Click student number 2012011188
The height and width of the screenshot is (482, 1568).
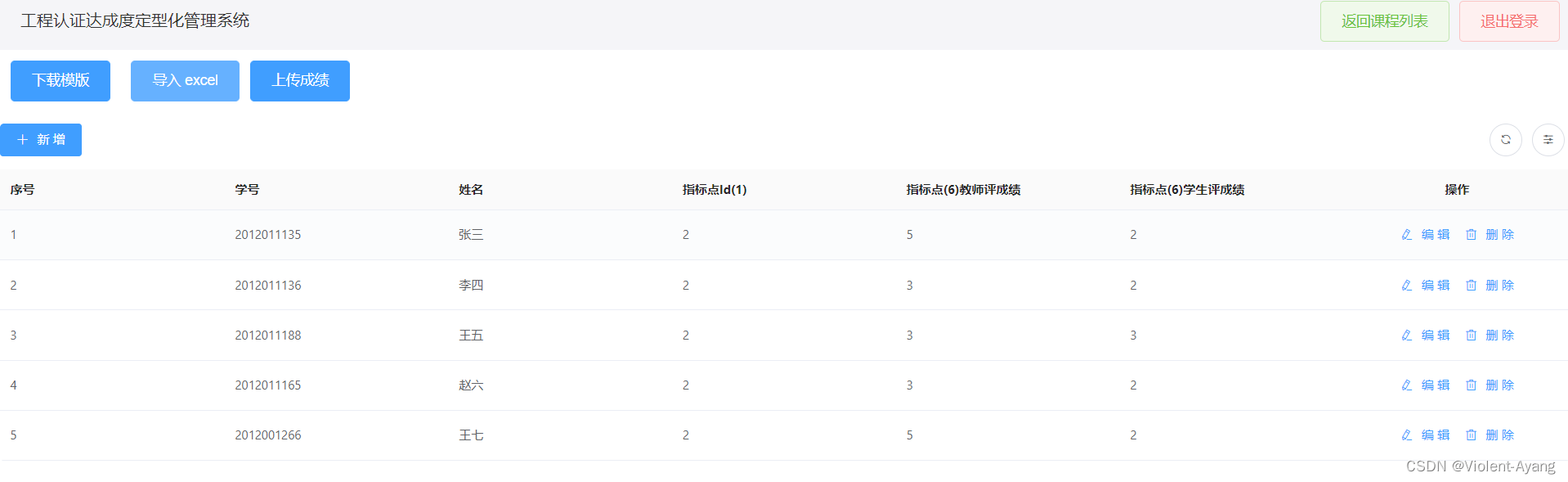point(268,336)
